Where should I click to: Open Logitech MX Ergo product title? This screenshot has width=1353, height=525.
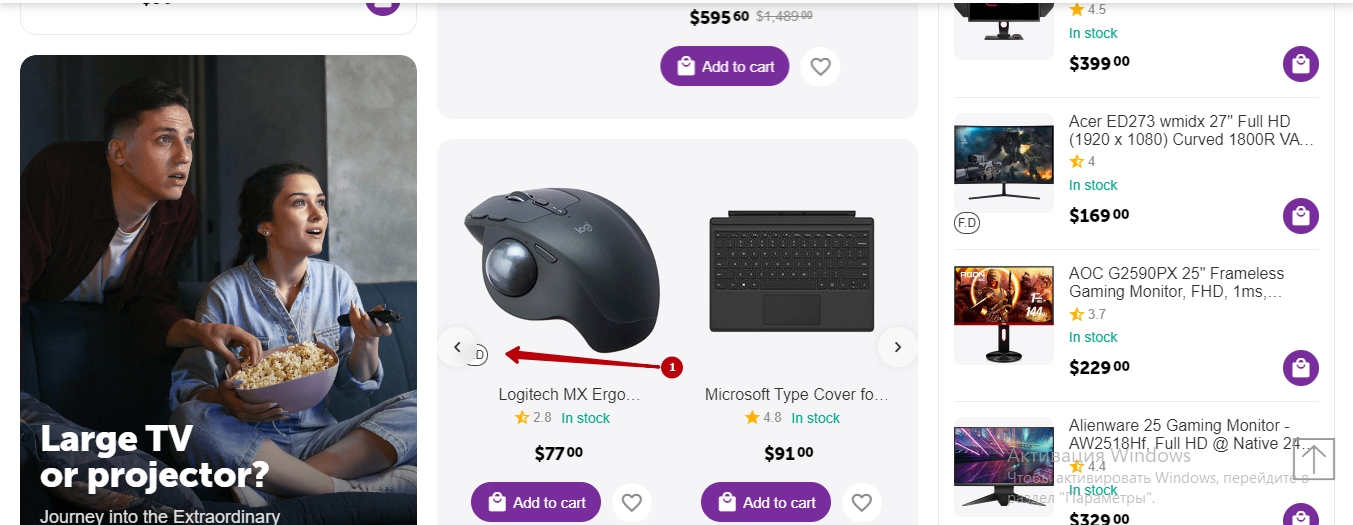point(568,395)
